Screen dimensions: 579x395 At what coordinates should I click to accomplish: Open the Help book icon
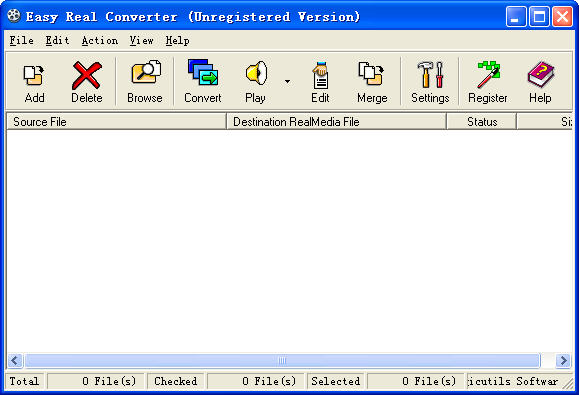(541, 74)
